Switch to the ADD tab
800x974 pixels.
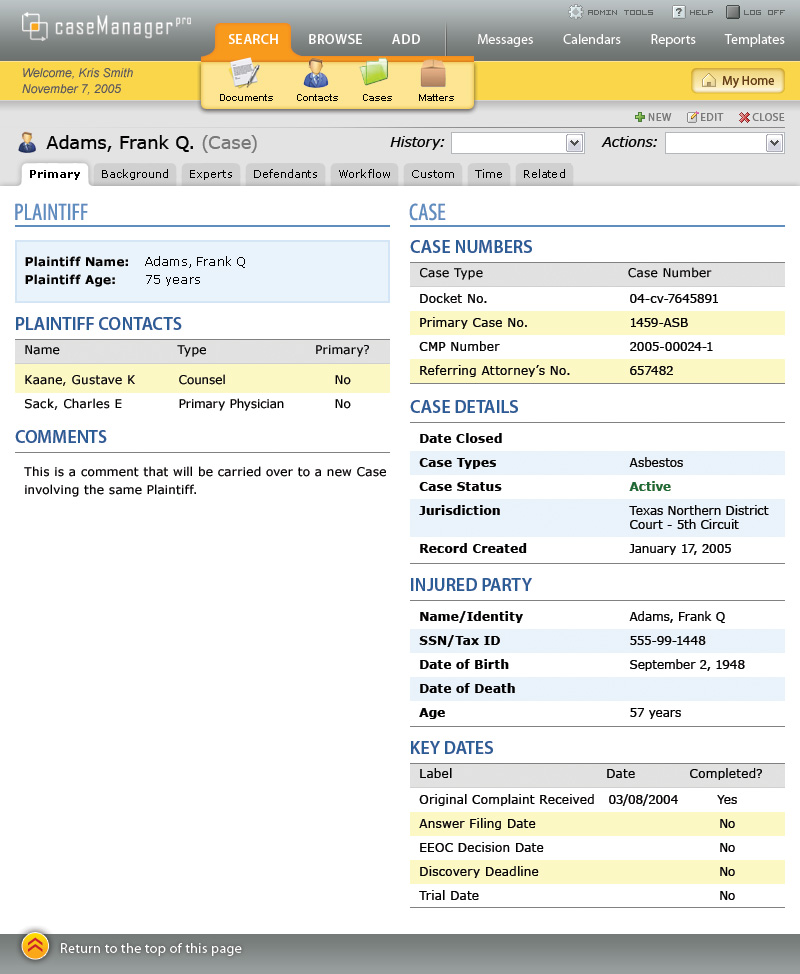pyautogui.click(x=406, y=39)
